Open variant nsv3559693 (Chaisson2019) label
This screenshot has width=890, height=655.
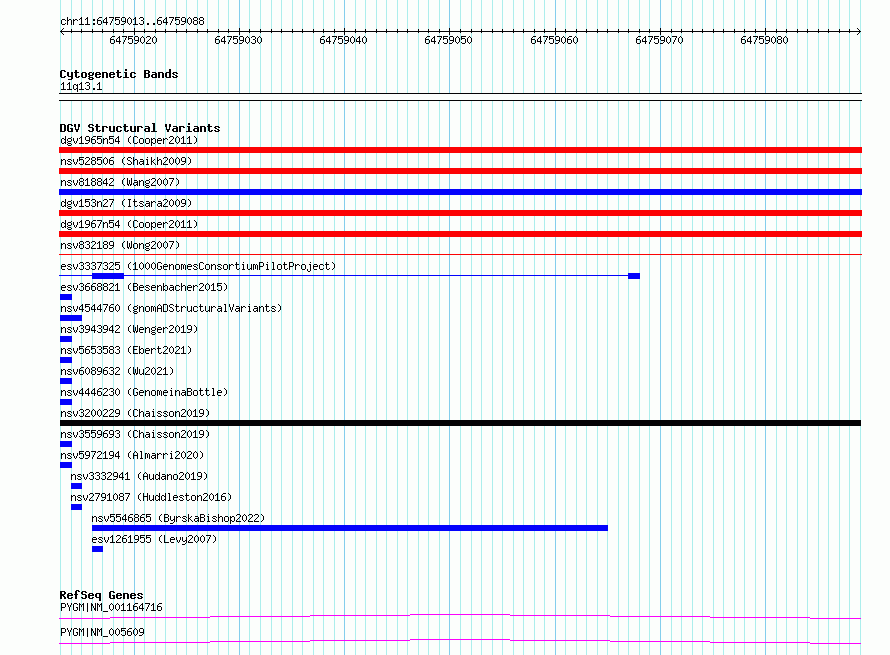(135, 434)
